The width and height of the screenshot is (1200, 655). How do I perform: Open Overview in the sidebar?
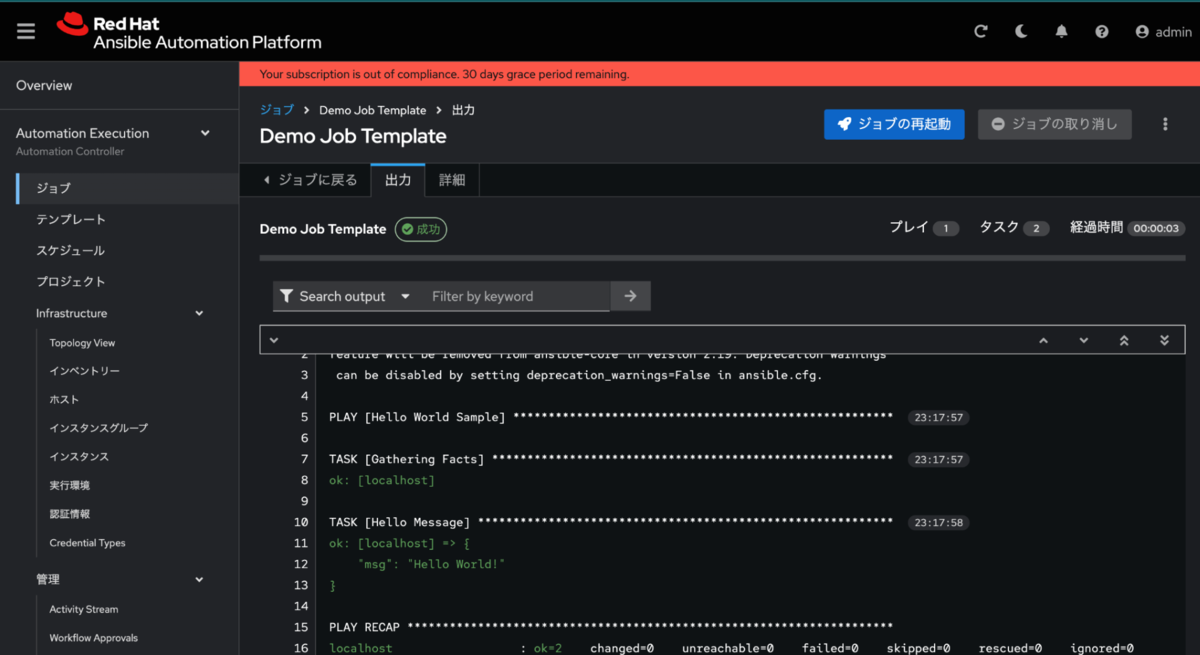(x=119, y=86)
